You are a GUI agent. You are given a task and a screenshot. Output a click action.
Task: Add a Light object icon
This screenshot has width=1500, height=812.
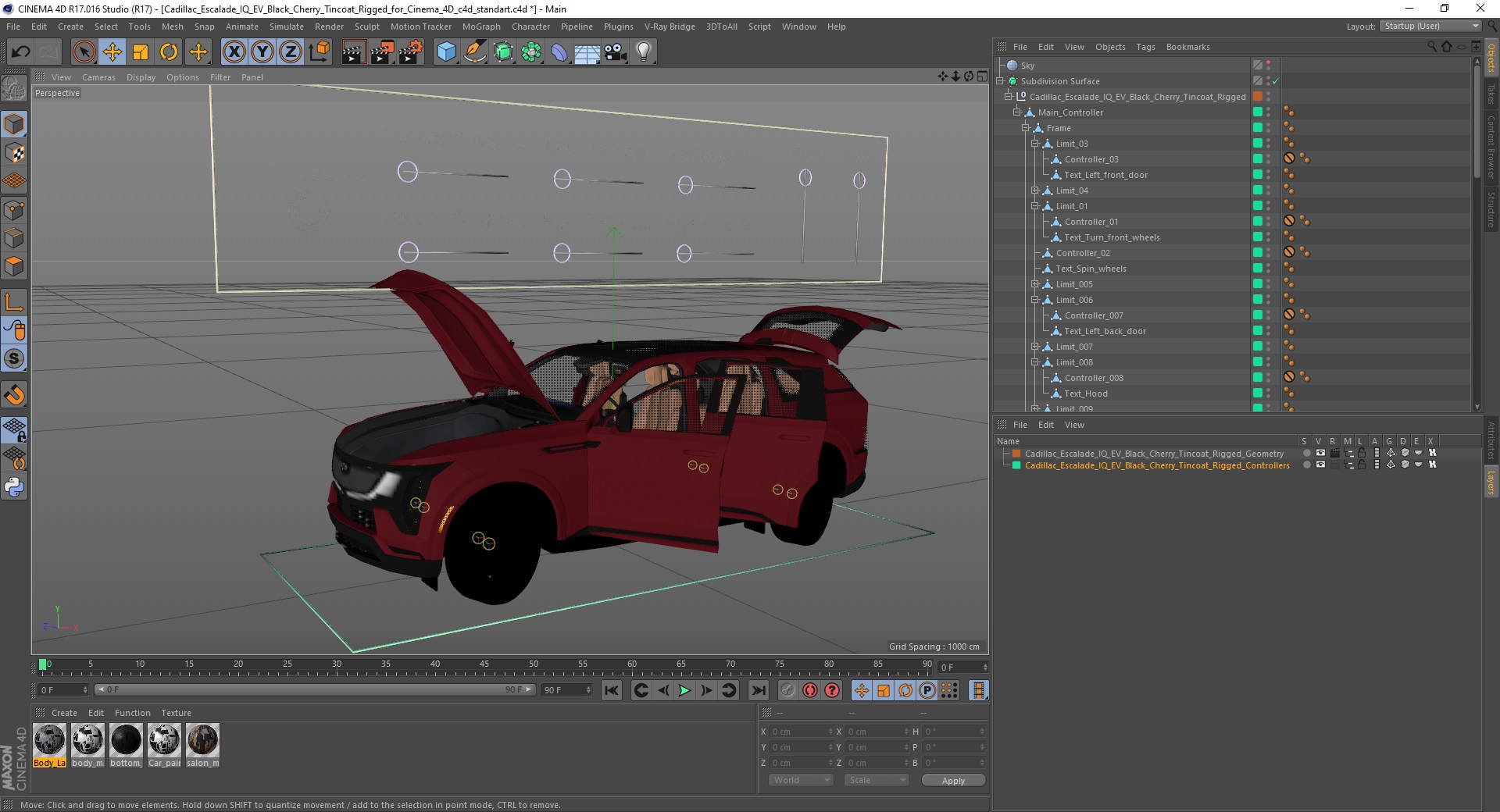click(x=644, y=52)
